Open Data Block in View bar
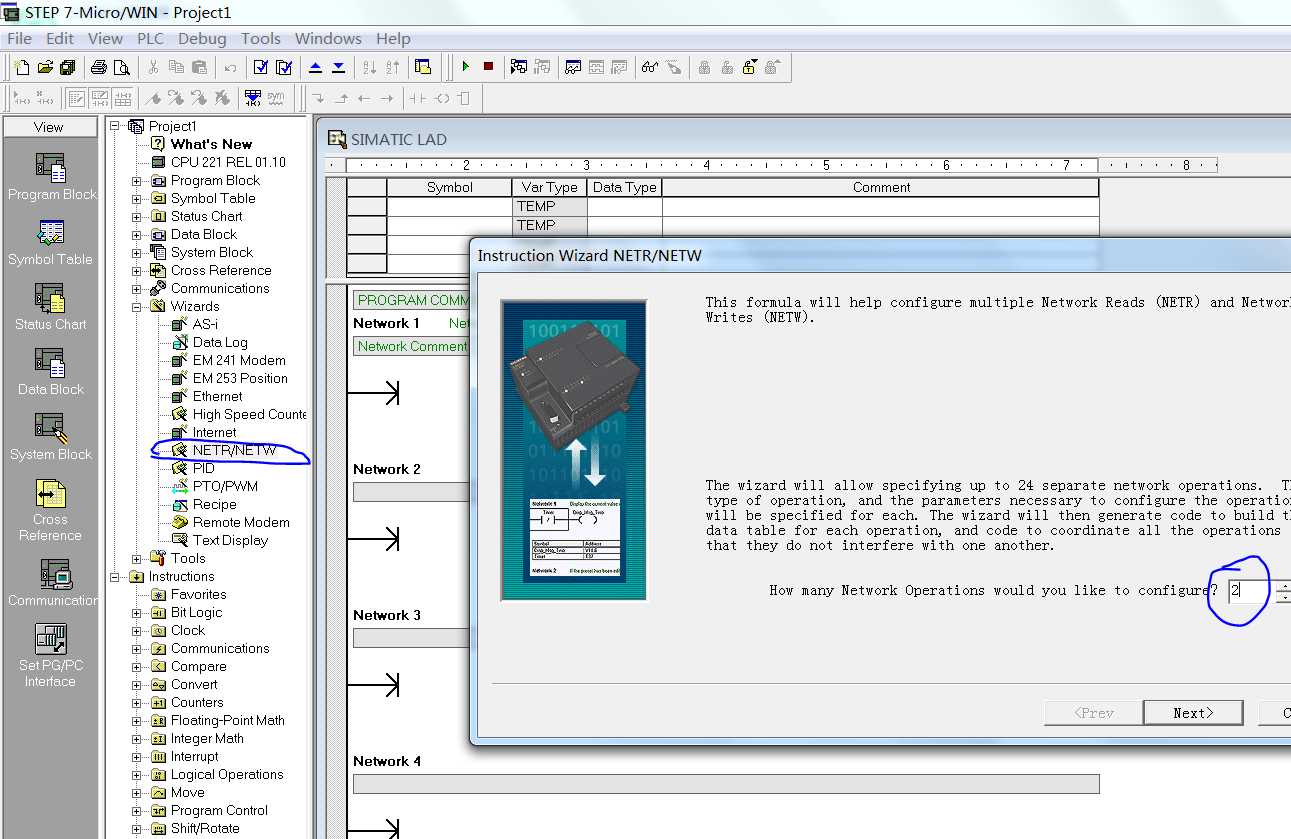Screen dimensions: 1291x839 point(51,372)
